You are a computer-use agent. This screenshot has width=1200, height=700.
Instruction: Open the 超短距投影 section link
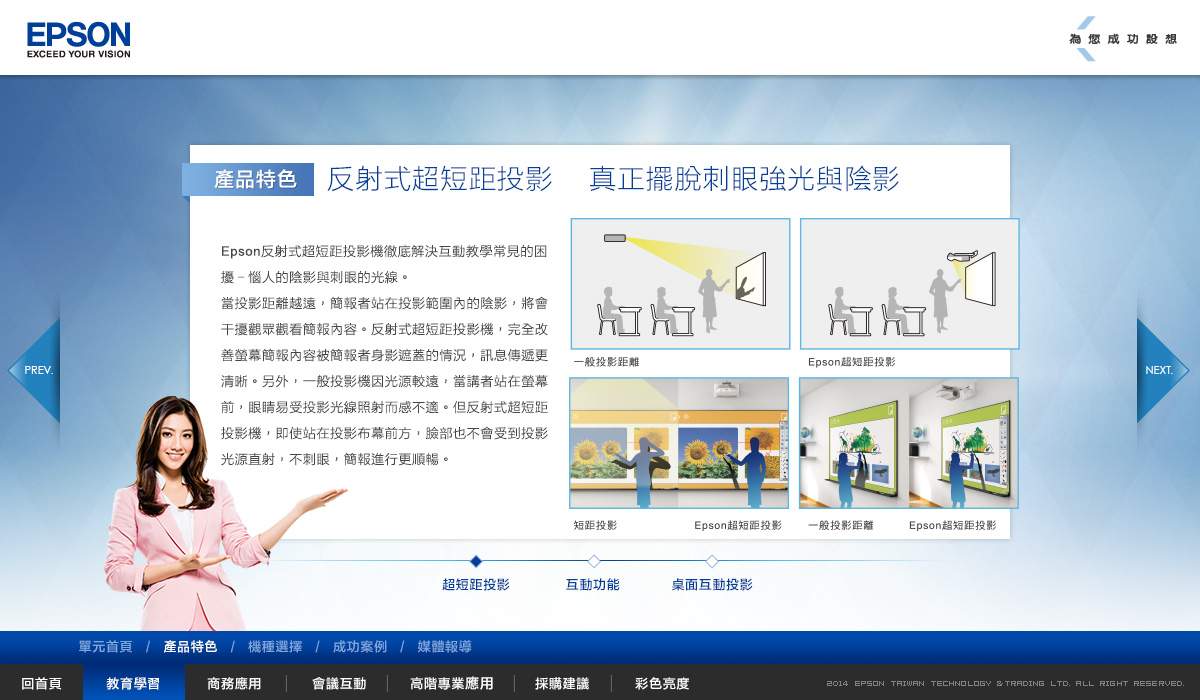pos(476,585)
